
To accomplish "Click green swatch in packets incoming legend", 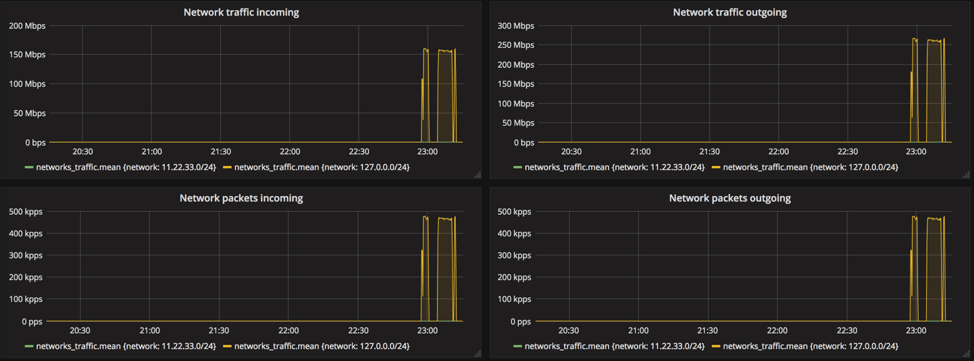I will click(x=29, y=346).
